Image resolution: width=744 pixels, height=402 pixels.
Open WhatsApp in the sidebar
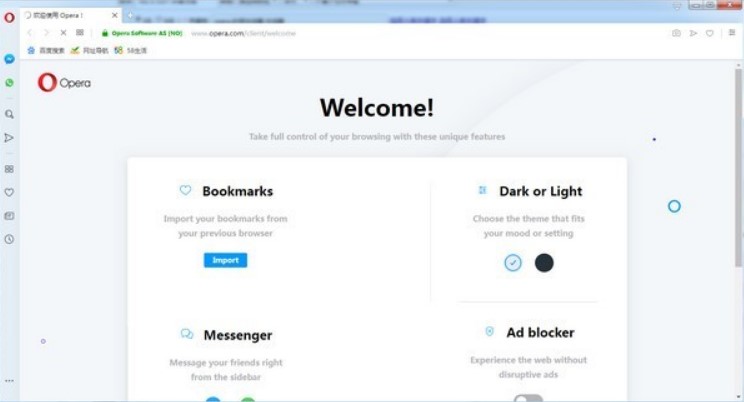9,83
